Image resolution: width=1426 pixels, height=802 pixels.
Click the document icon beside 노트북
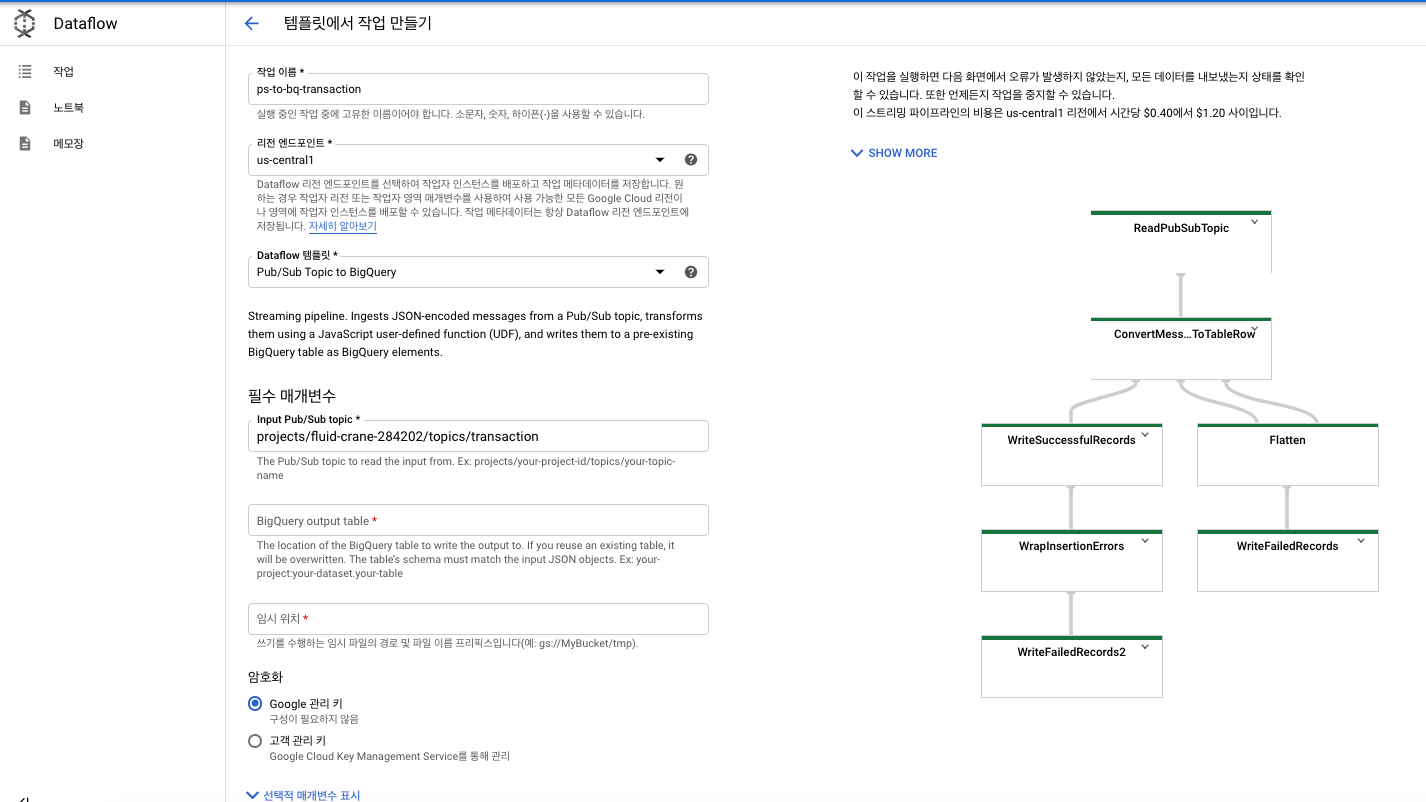(25, 107)
